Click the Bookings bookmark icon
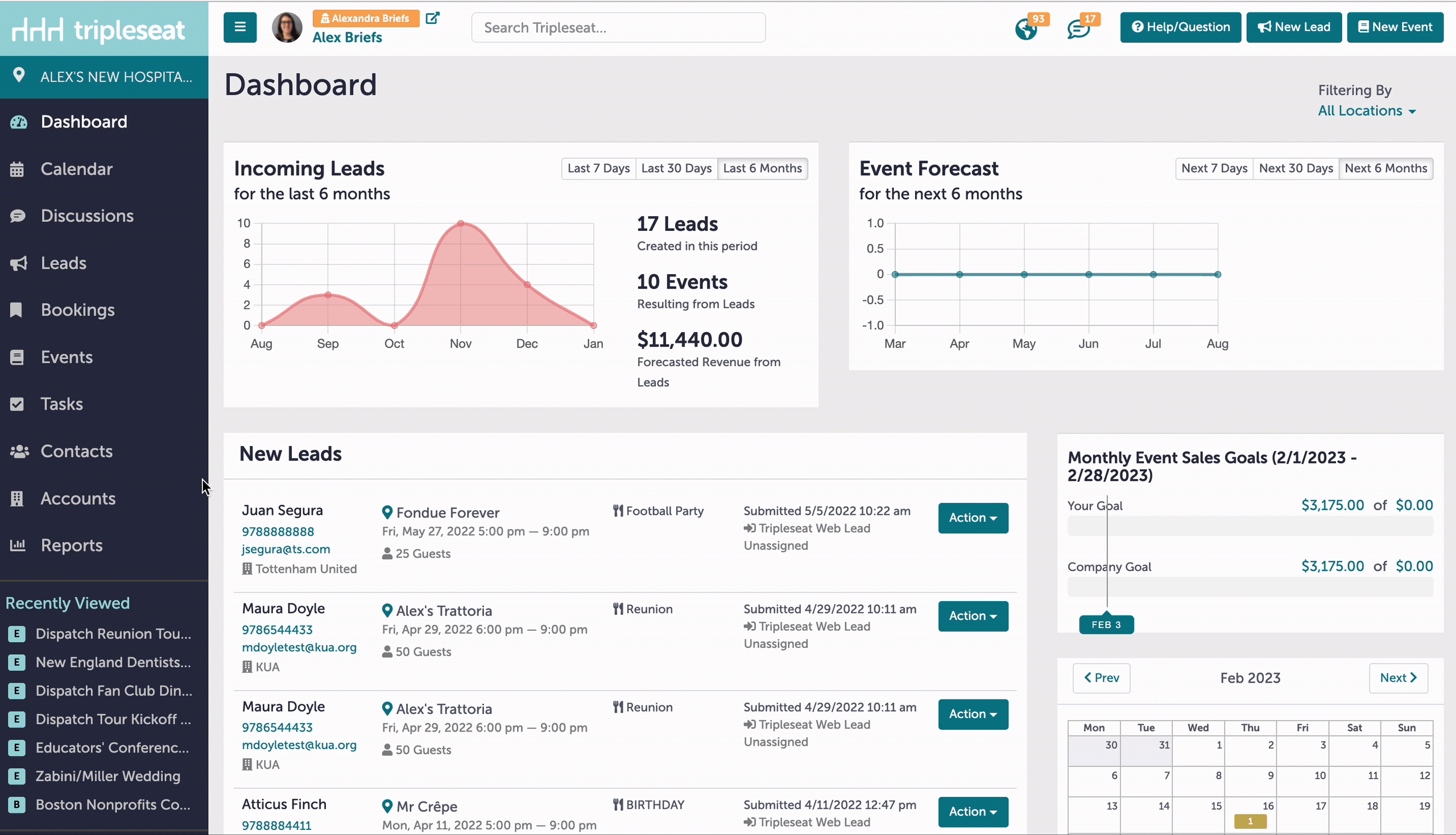Viewport: 1456px width, 835px height. point(16,310)
